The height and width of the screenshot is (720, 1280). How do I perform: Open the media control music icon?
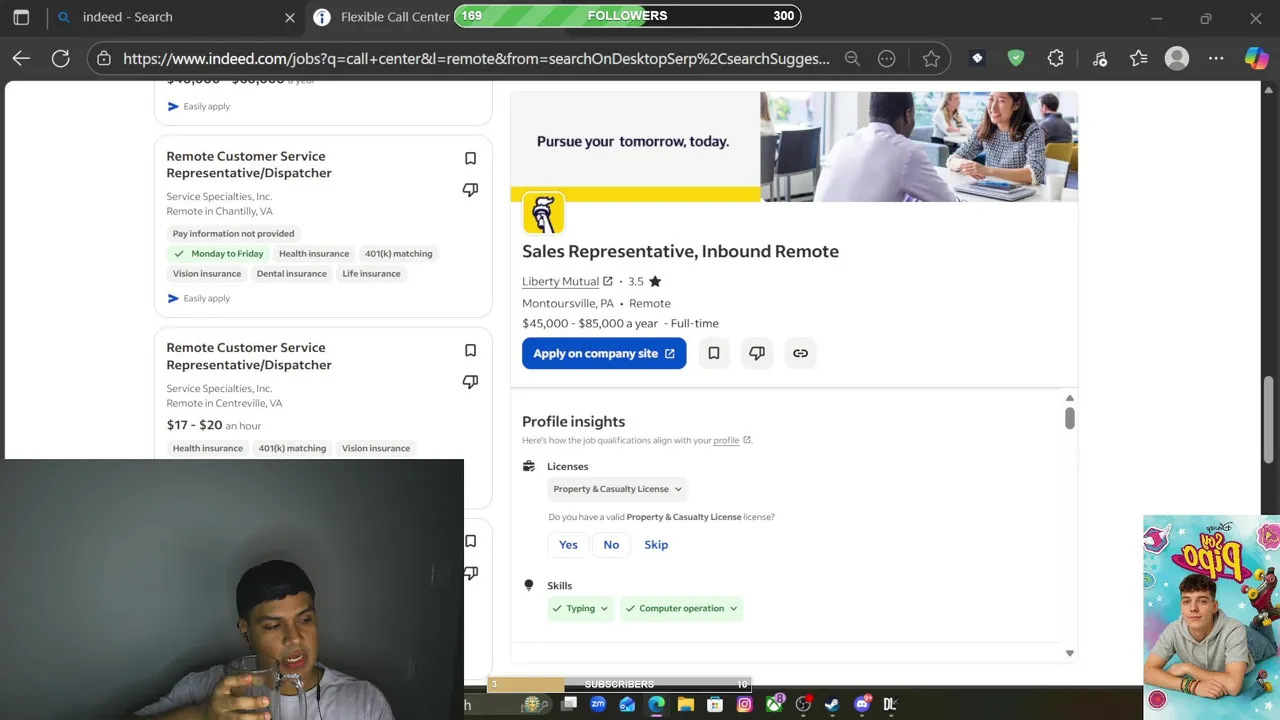pyautogui.click(x=1100, y=59)
